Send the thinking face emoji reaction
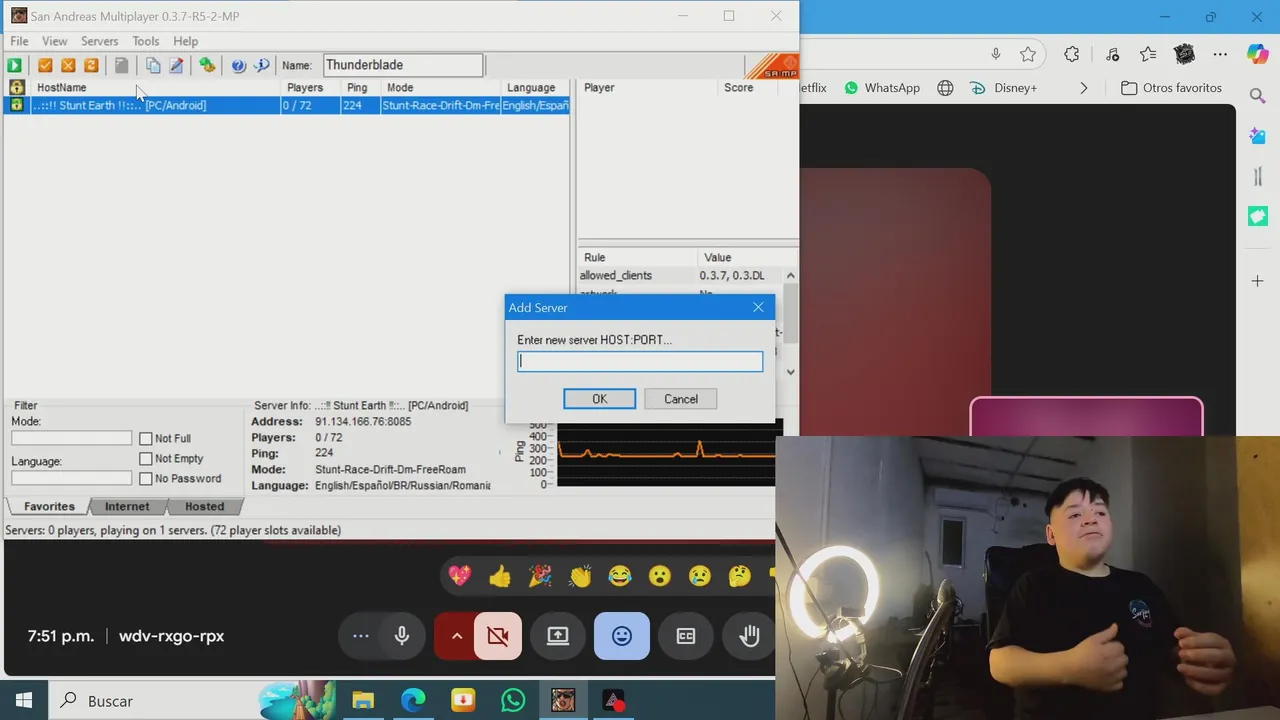 tap(740, 576)
